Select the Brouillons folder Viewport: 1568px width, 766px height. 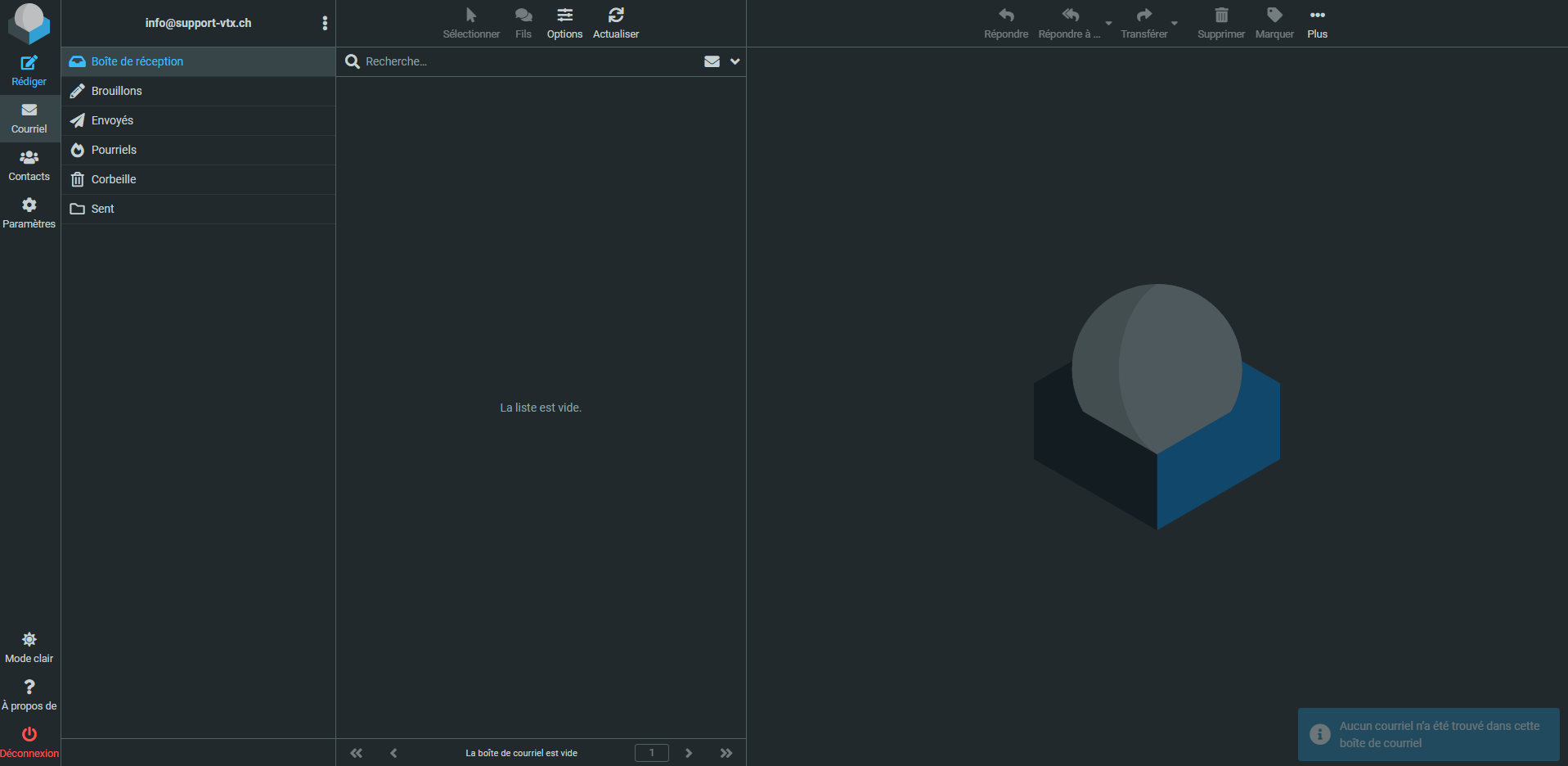[x=199, y=91]
